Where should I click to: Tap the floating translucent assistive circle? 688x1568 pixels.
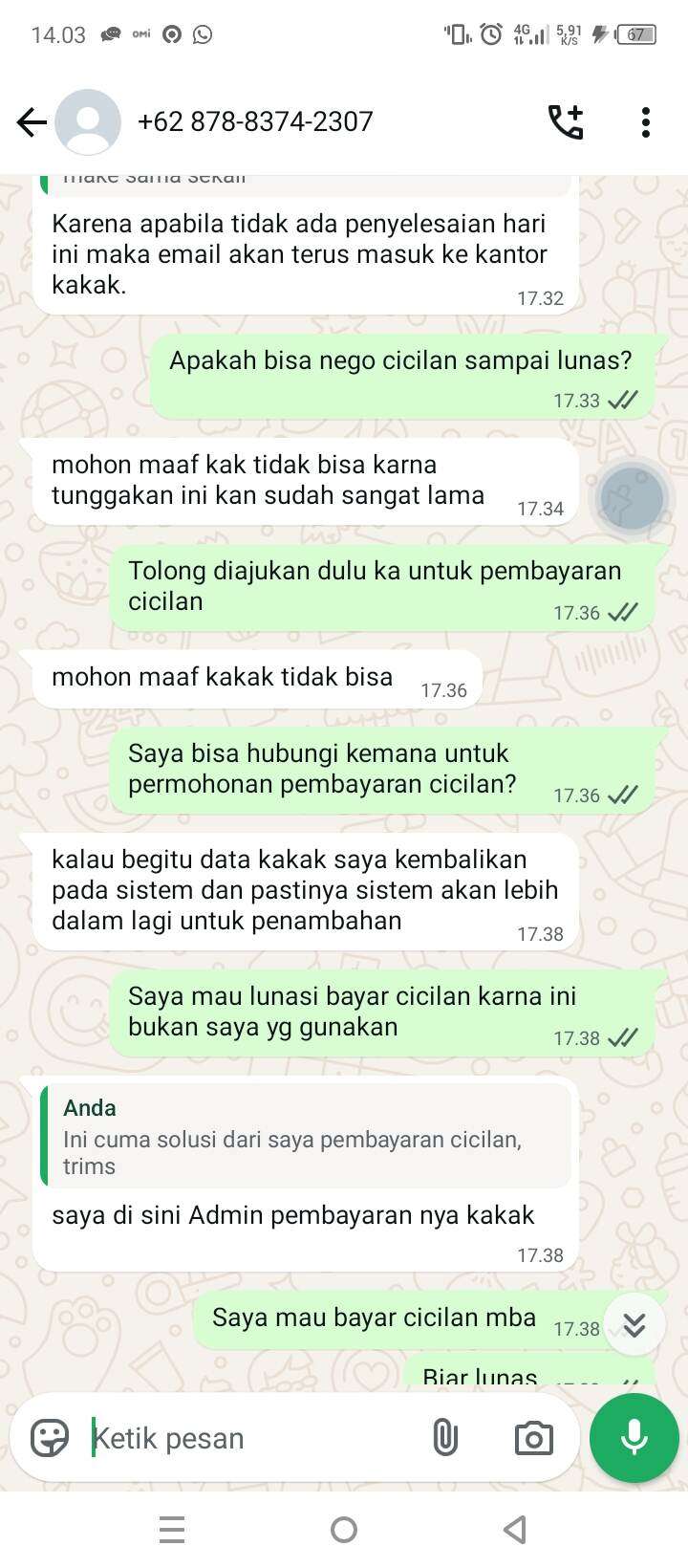(x=632, y=498)
